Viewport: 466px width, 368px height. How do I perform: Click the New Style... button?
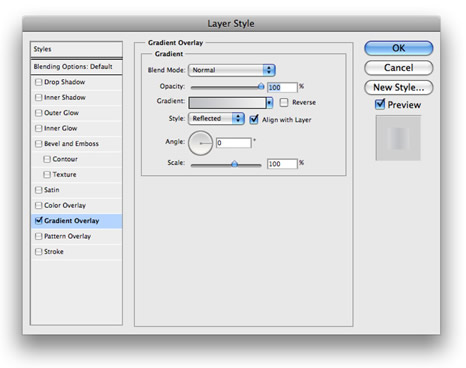click(x=399, y=87)
